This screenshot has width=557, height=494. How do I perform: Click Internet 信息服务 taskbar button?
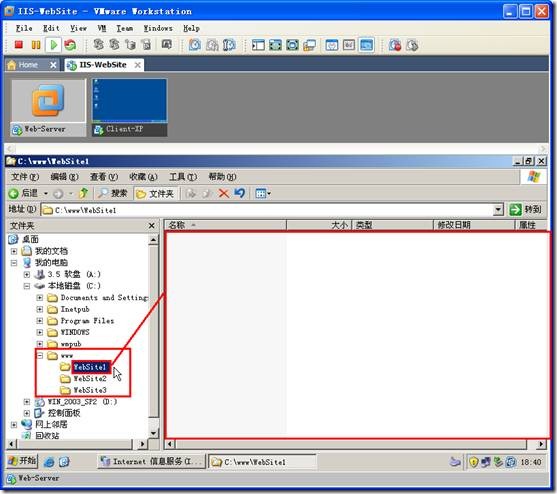[x=151, y=462]
